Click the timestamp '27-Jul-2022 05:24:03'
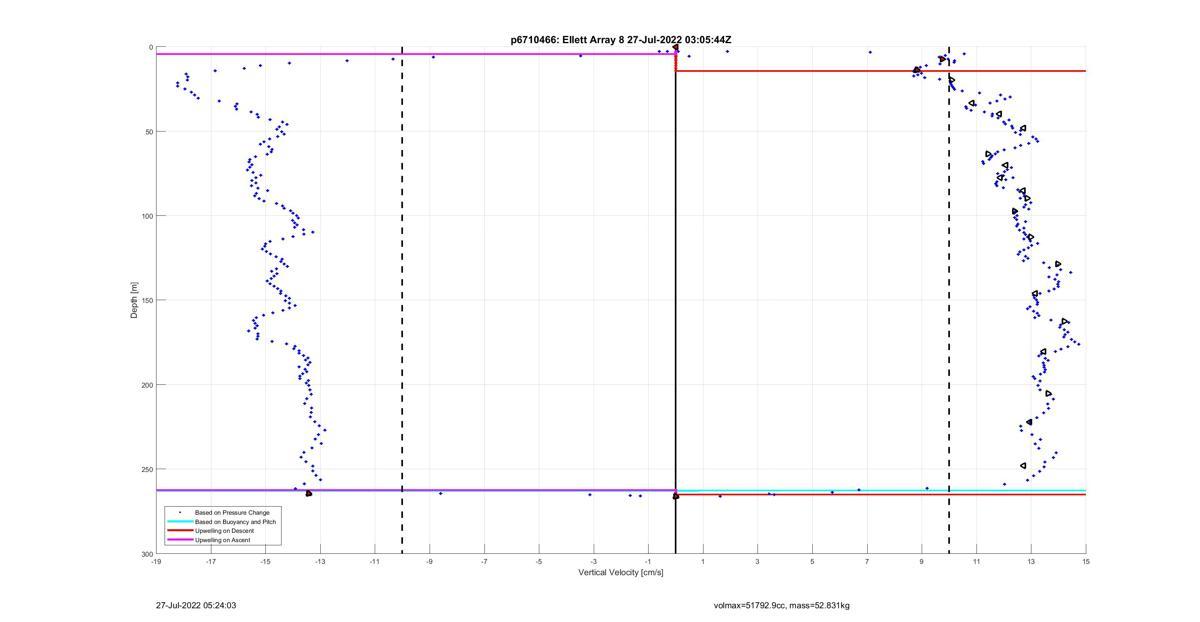 point(196,605)
